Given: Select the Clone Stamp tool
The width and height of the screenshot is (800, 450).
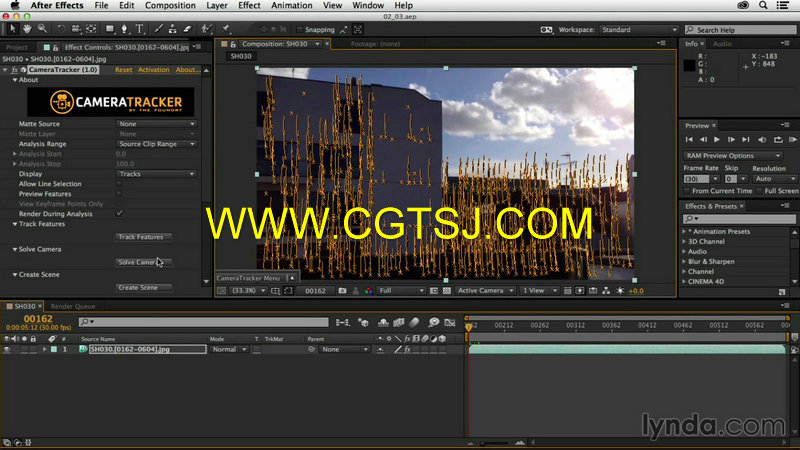Looking at the screenshot, I should coord(172,29).
